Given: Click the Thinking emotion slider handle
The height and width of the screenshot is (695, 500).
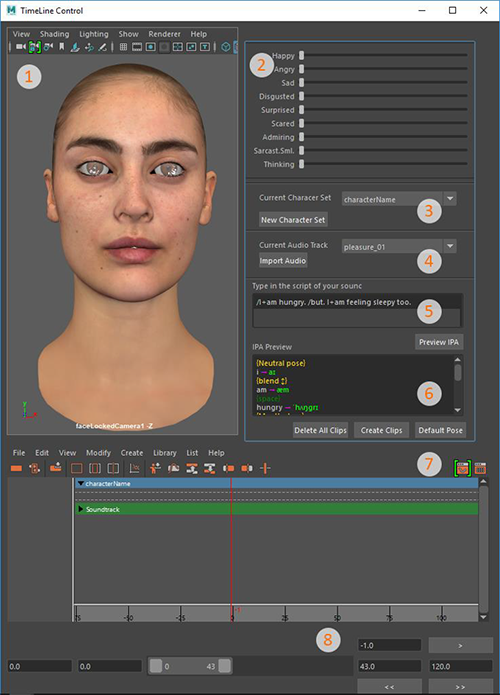Looking at the screenshot, I should (301, 164).
